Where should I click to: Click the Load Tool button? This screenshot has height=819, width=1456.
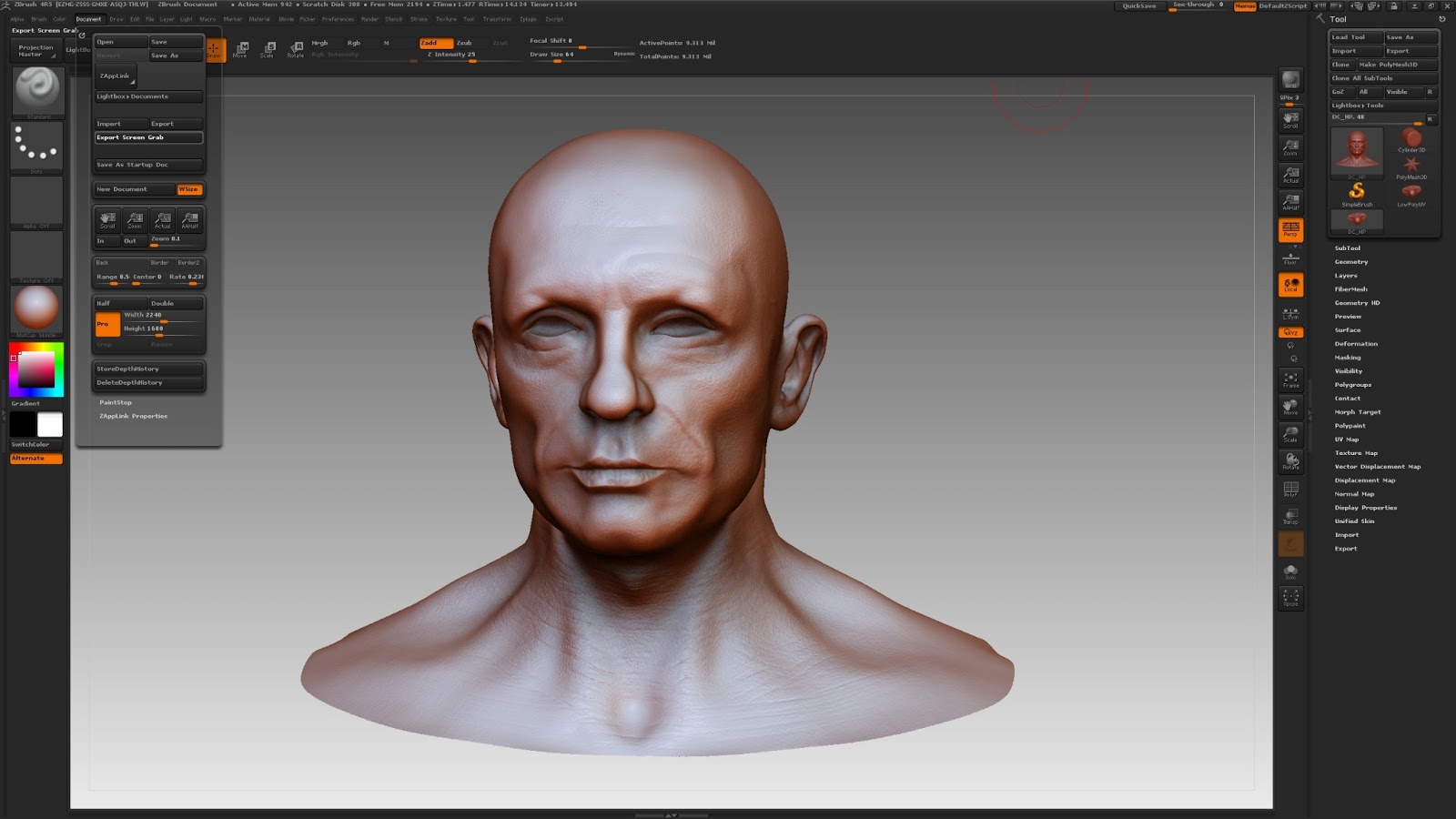(x=1355, y=37)
